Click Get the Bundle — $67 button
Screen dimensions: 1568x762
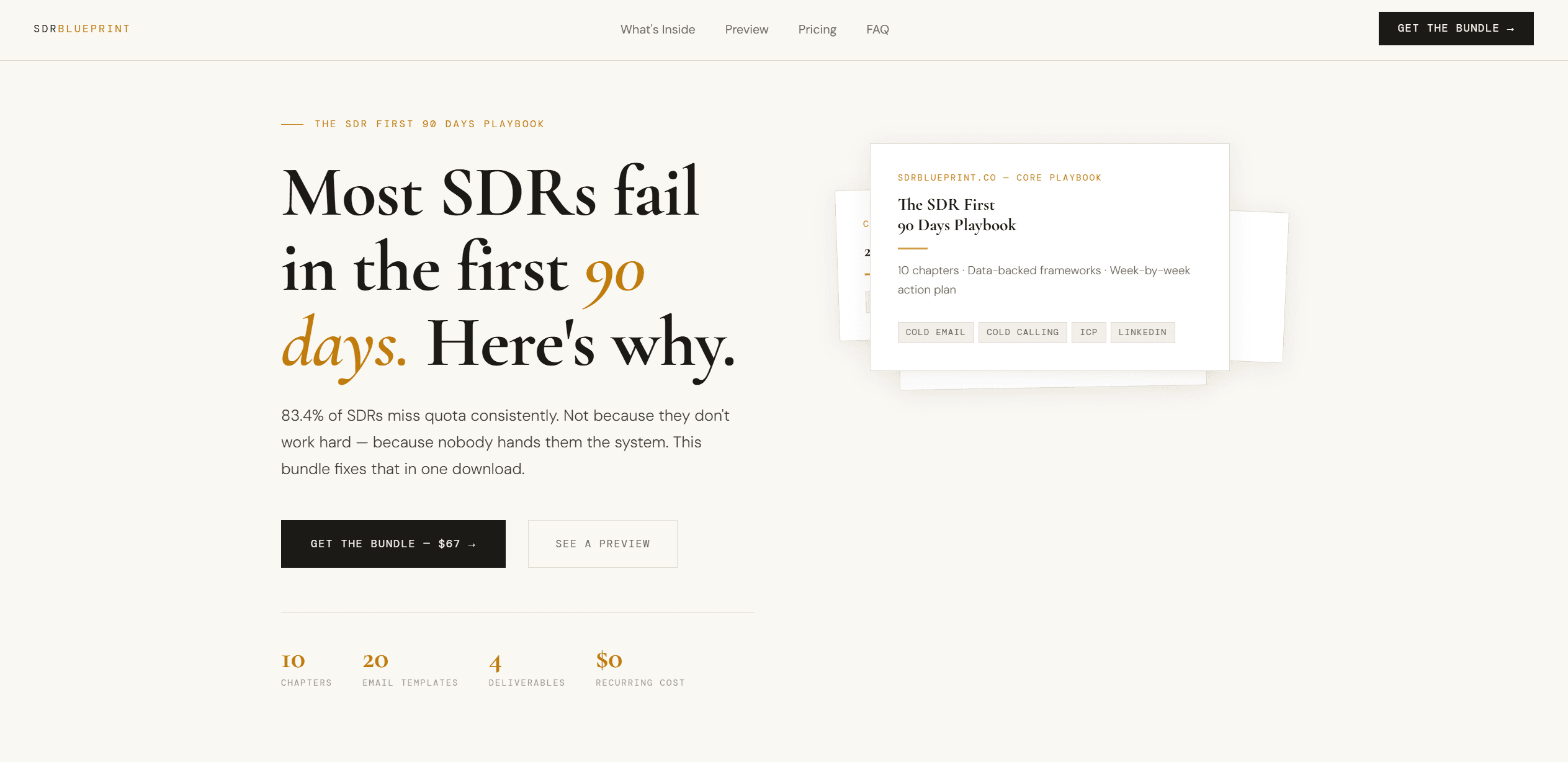coord(393,544)
